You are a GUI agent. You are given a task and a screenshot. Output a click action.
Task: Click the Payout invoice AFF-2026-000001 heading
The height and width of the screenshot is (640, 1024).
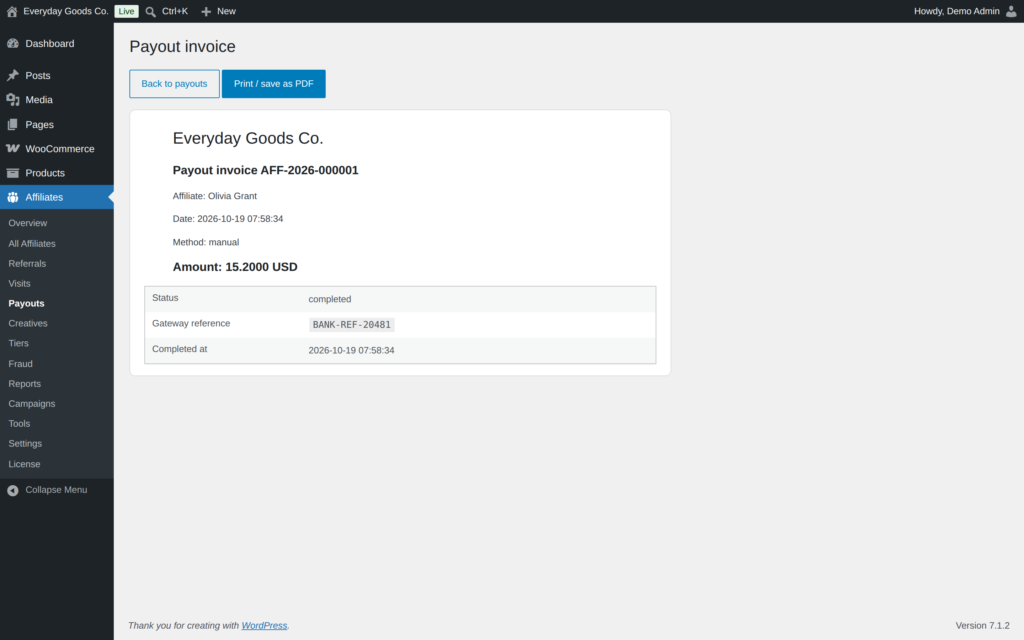265,170
